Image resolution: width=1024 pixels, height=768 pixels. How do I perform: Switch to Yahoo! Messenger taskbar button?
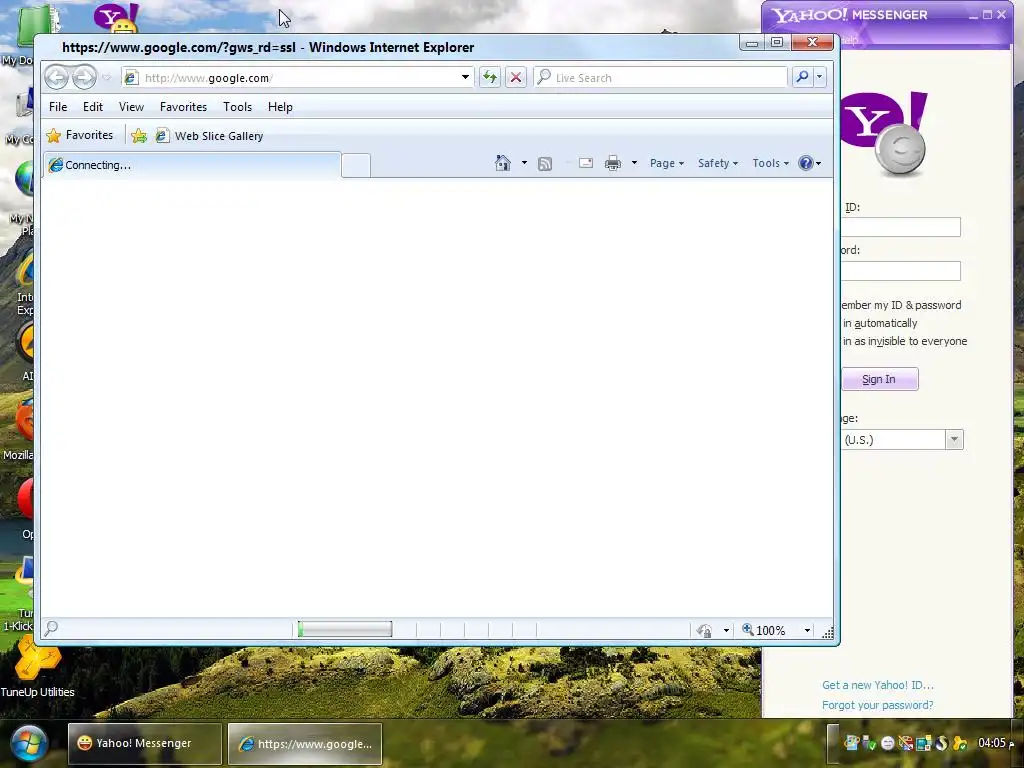[x=145, y=743]
